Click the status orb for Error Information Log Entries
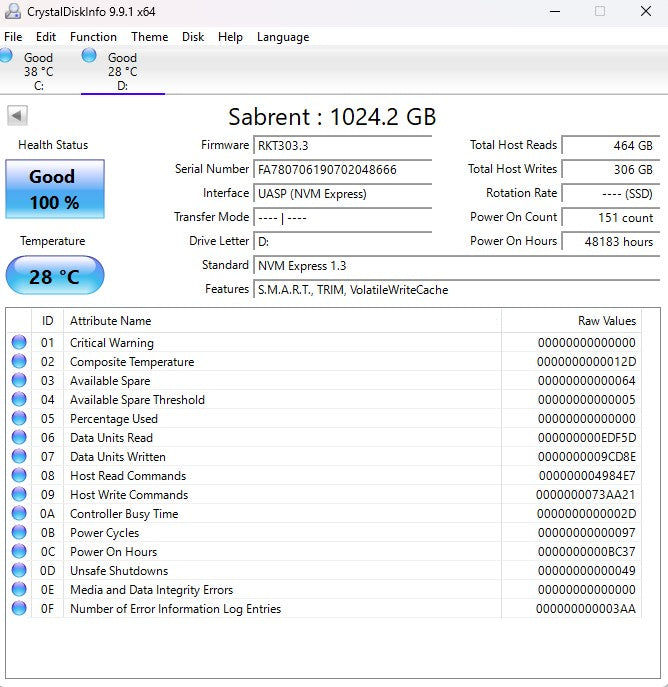The image size is (668, 687). tap(19, 608)
